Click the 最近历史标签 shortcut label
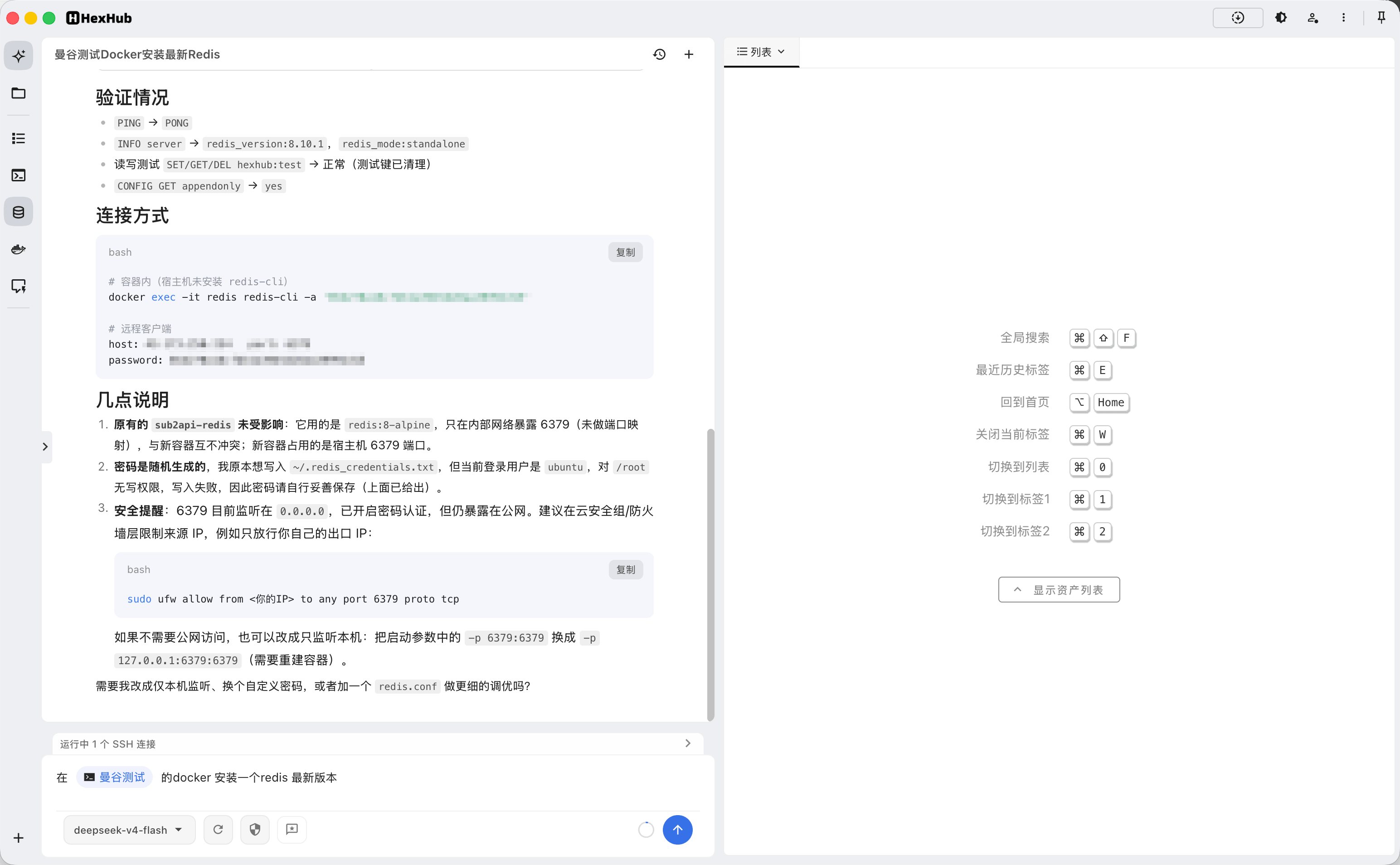1400x865 pixels. tap(1013, 370)
